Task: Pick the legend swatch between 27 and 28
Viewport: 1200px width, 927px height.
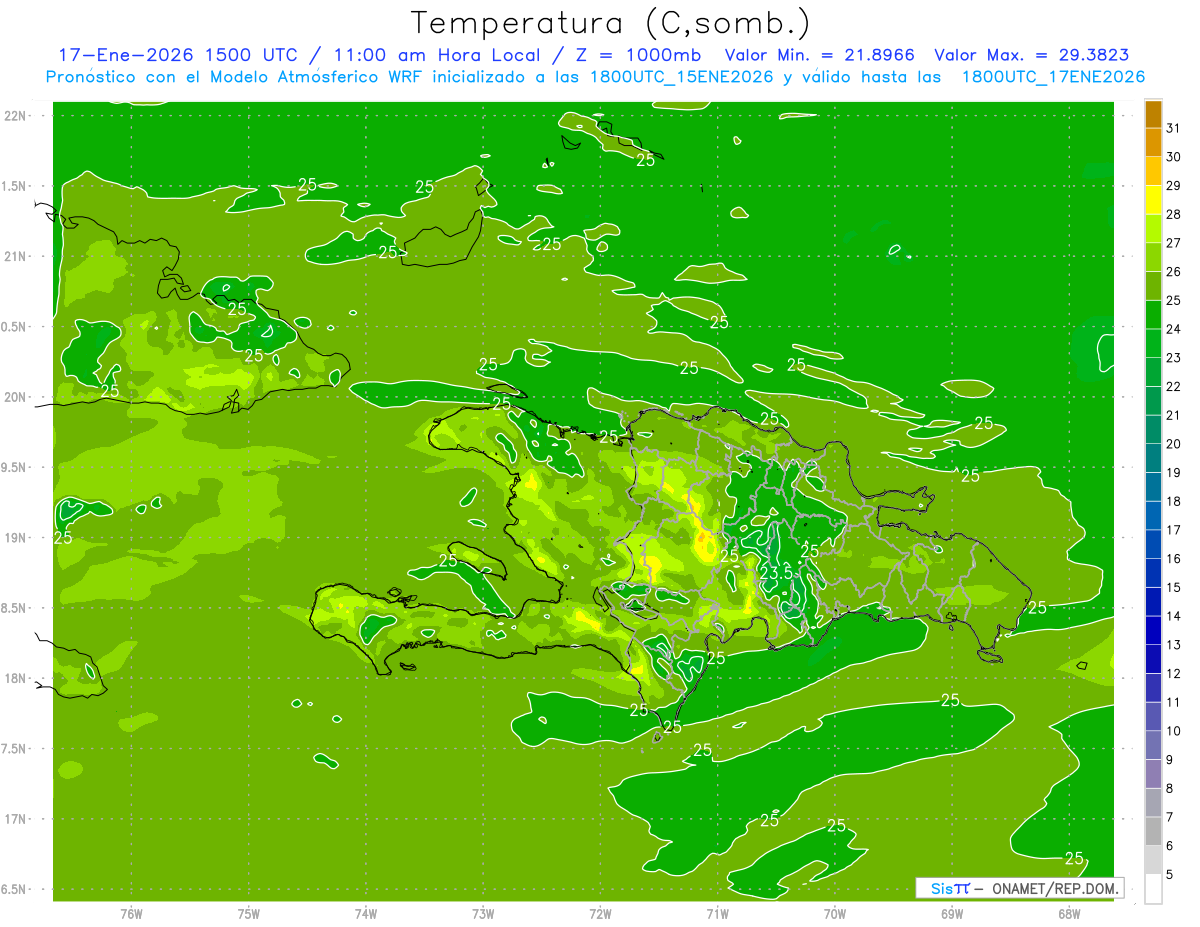Action: pos(1153,229)
